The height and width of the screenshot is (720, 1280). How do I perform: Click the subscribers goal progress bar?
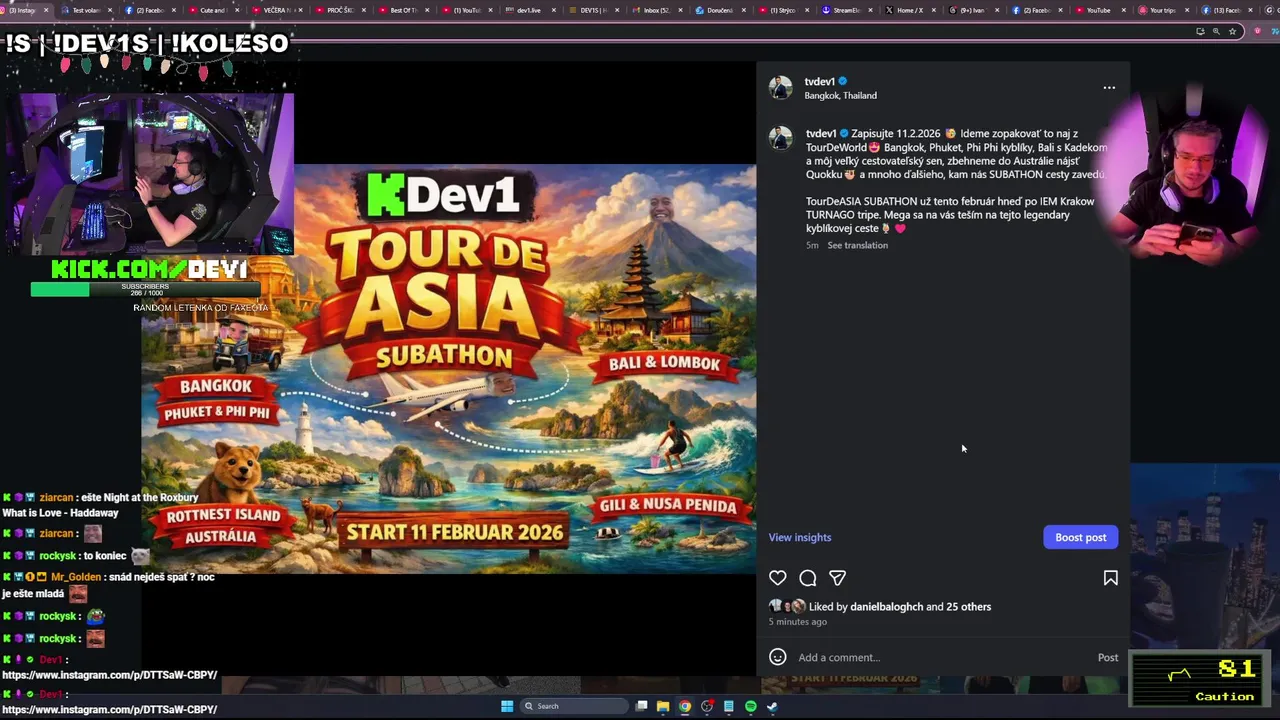tap(146, 289)
